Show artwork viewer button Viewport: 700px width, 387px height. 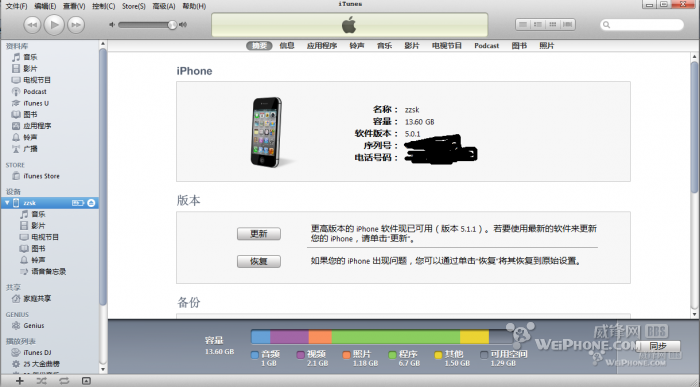(86, 381)
